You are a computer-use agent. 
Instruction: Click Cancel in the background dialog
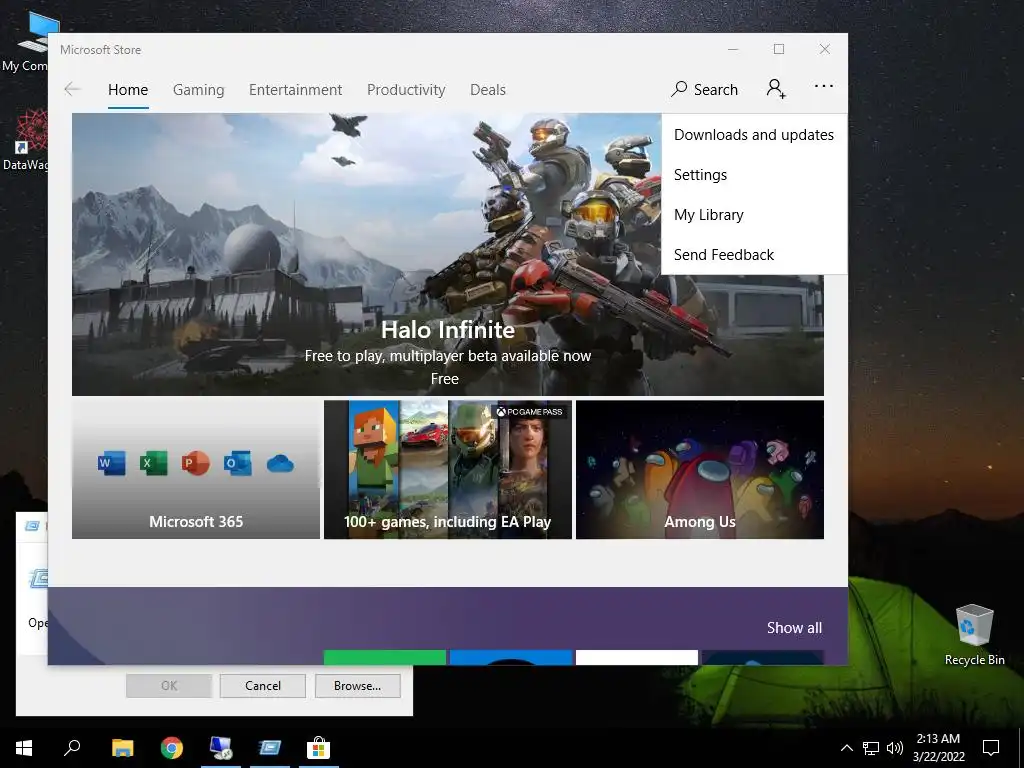click(263, 686)
